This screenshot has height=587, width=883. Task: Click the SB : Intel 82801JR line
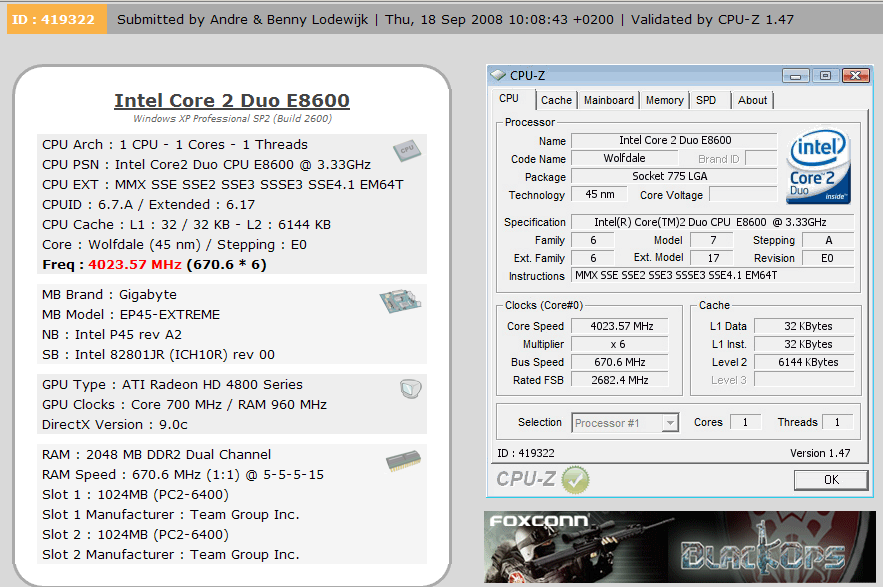pos(158,354)
